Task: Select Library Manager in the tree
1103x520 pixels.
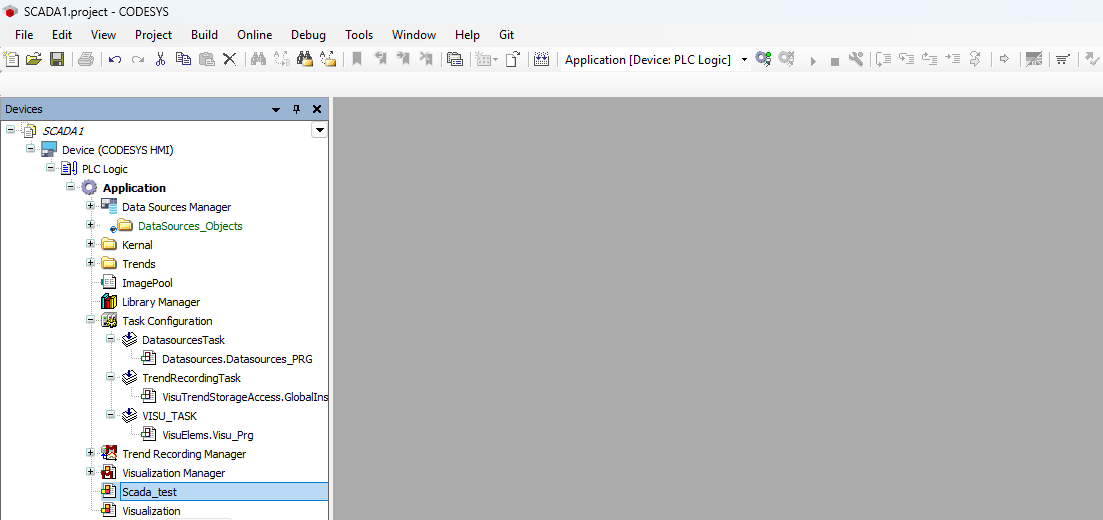Action: pos(161,302)
